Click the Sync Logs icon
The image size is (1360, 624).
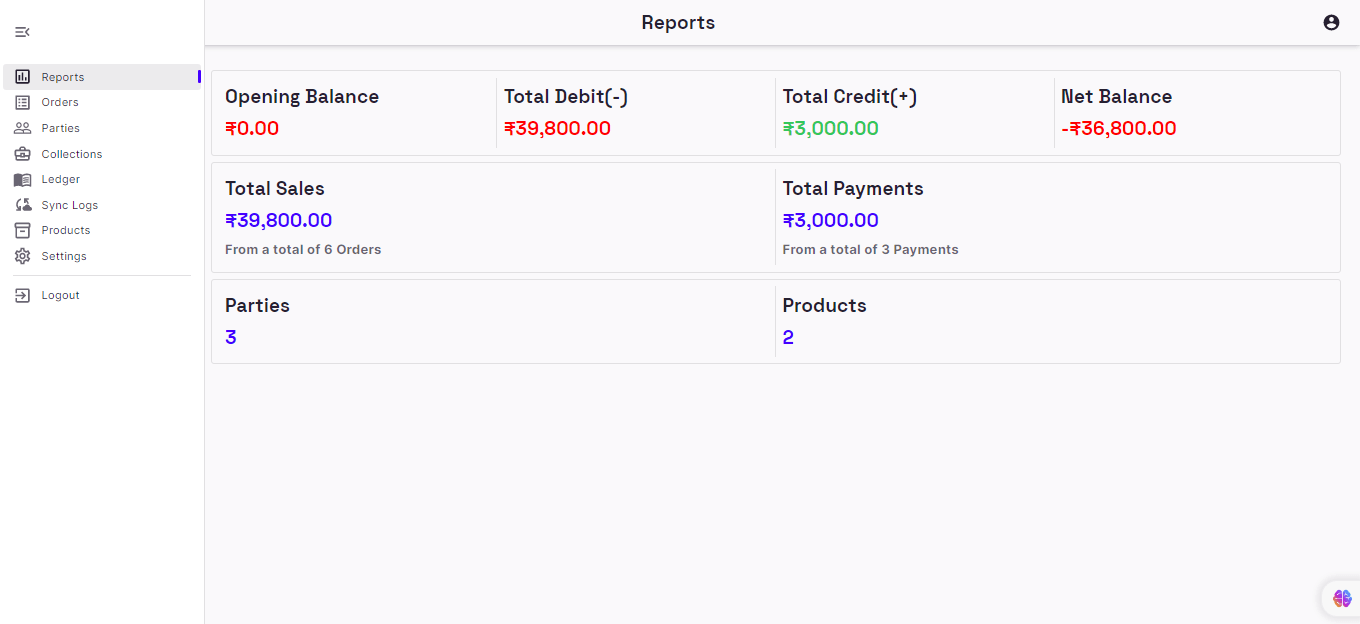22,205
